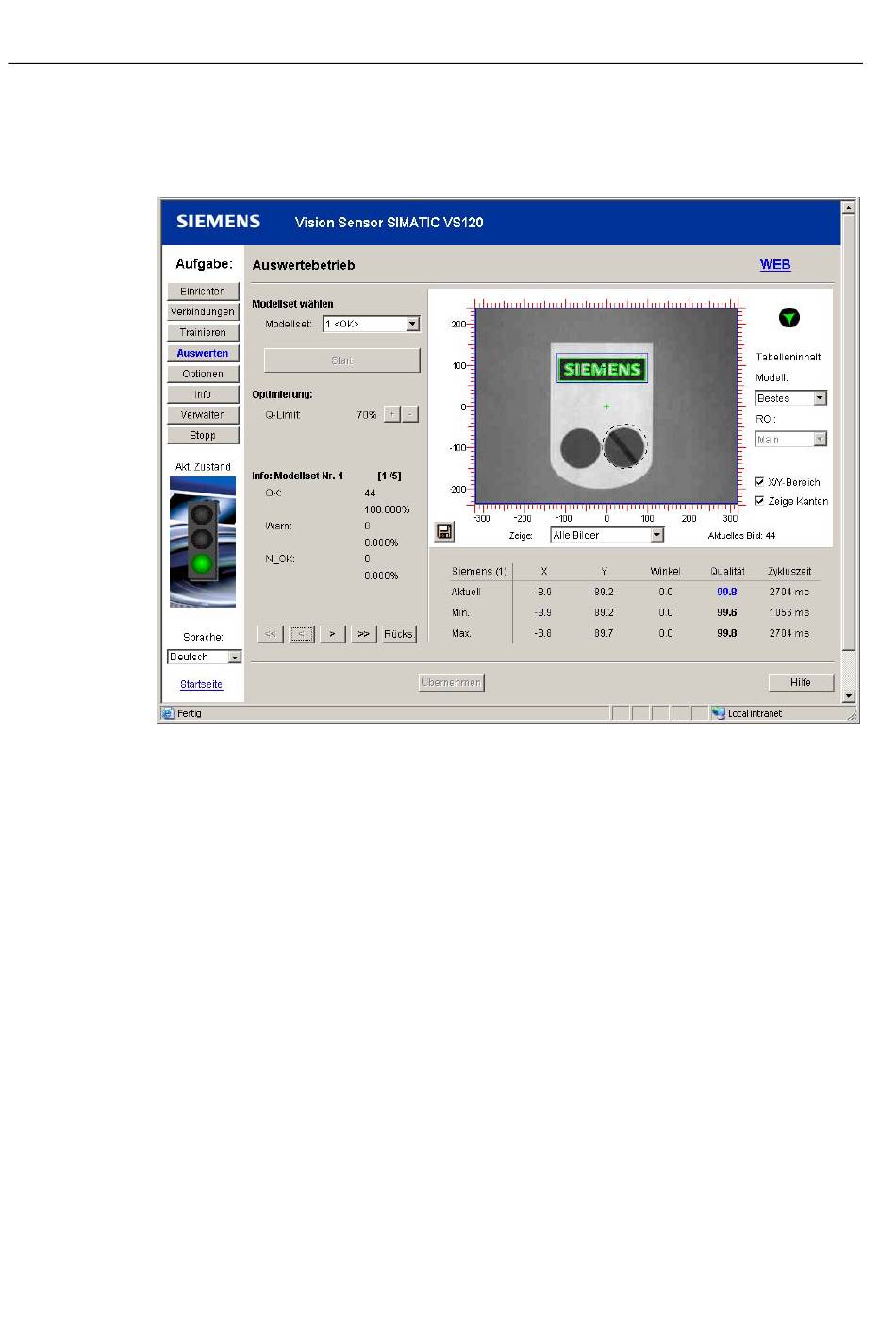Click the Qualität column header
896x1319 pixels.
[x=727, y=572]
